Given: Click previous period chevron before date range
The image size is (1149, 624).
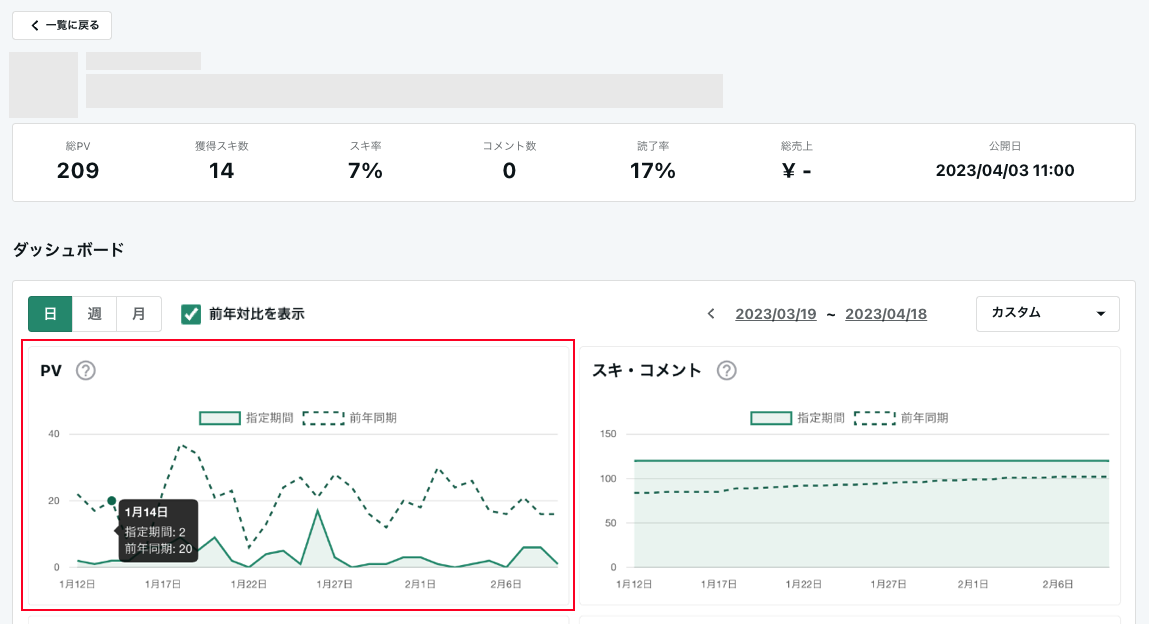Looking at the screenshot, I should (x=711, y=314).
